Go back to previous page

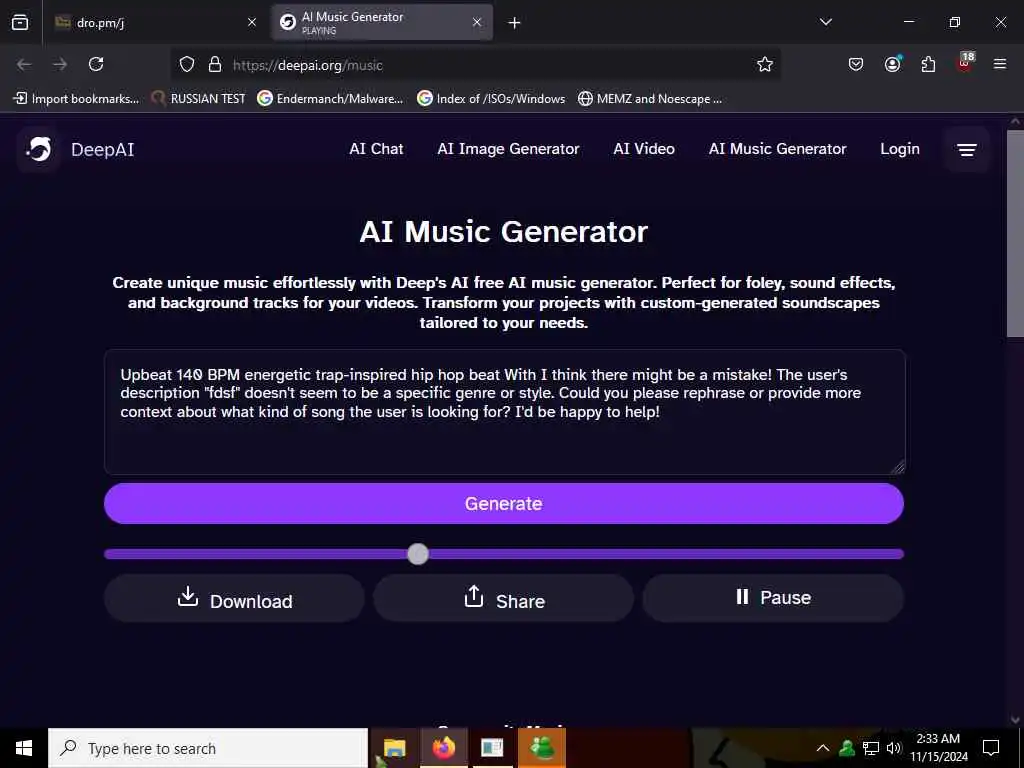coord(24,64)
